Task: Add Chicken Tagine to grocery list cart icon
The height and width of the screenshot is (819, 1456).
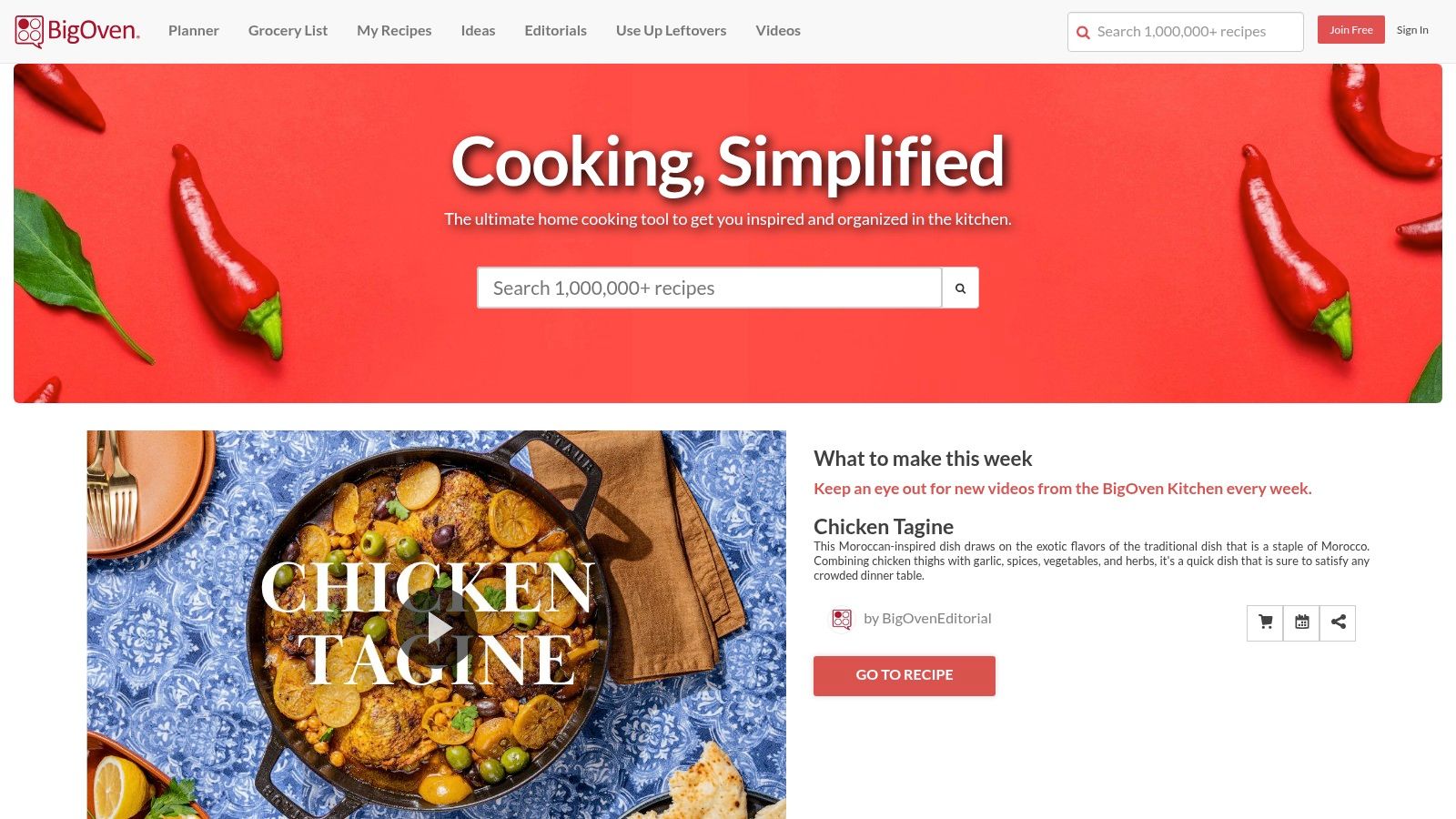Action: pos(1265,623)
